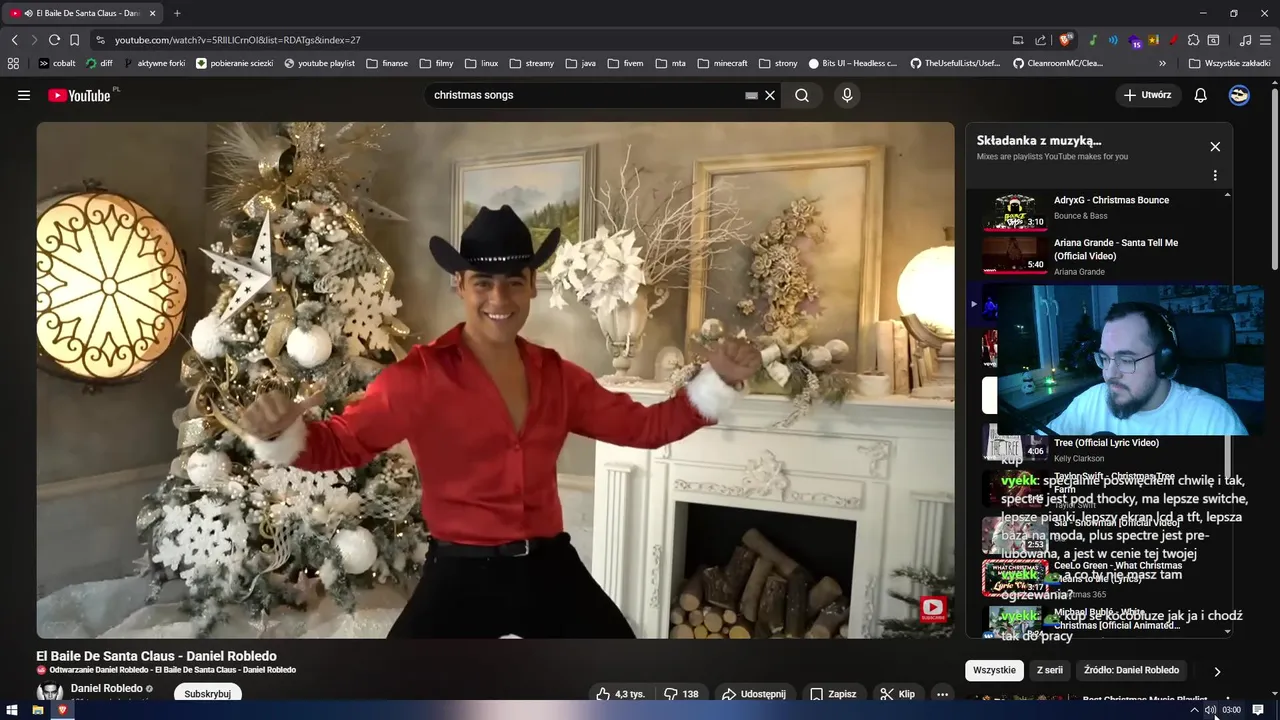The height and width of the screenshot is (720, 1280).
Task: Select Wszystkie filter chip
Action: [994, 670]
